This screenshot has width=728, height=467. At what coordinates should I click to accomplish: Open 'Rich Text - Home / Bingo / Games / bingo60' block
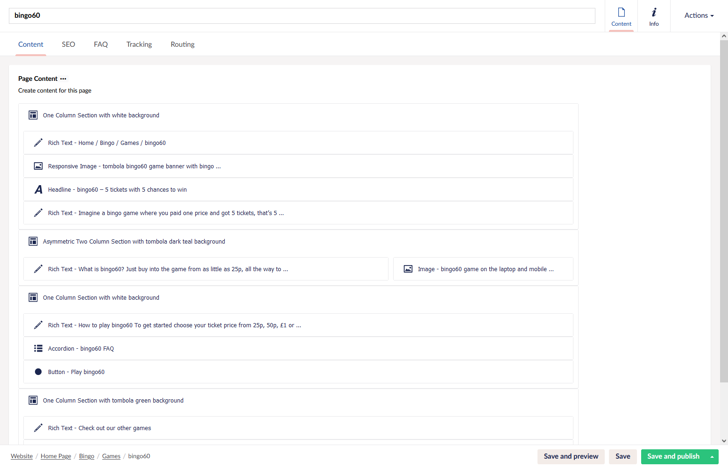(299, 143)
